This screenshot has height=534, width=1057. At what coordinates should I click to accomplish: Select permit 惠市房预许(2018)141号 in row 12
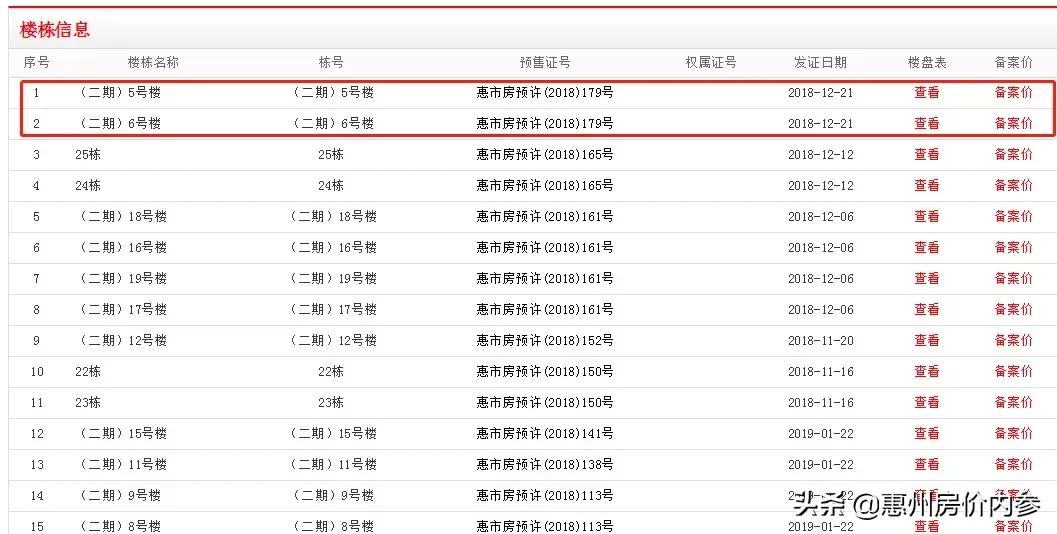[545, 434]
